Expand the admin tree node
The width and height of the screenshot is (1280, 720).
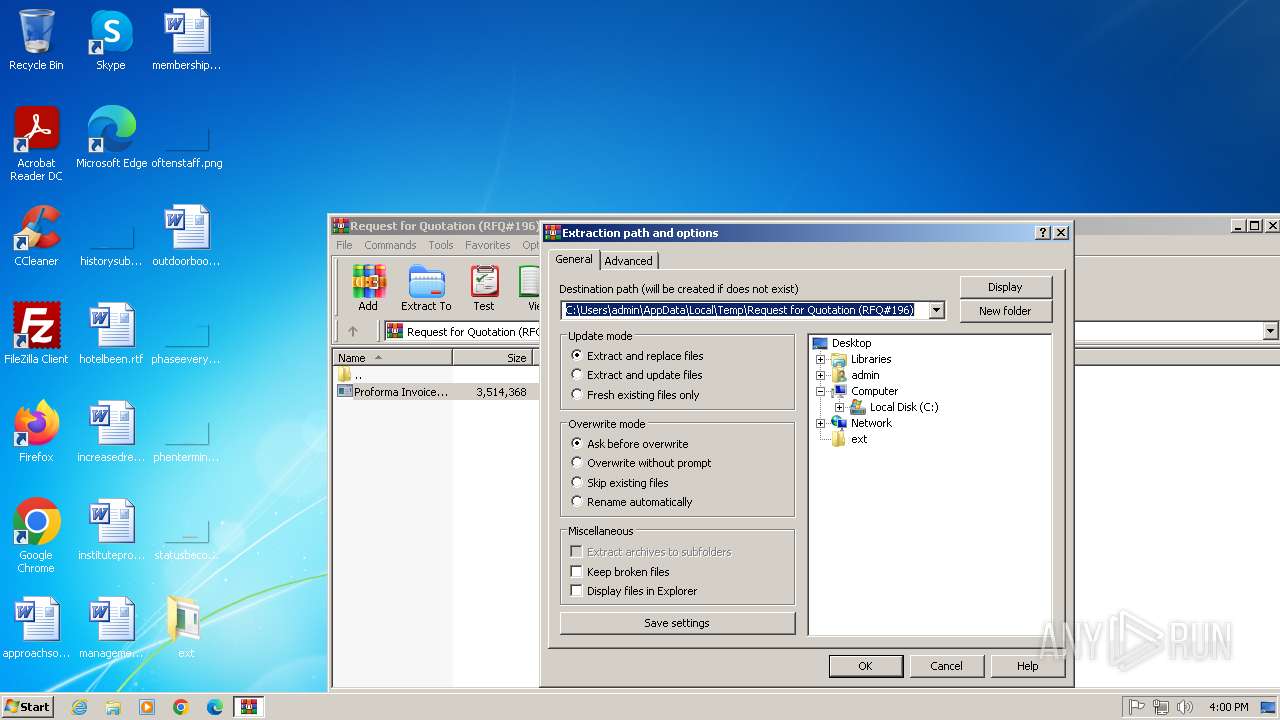tap(821, 375)
